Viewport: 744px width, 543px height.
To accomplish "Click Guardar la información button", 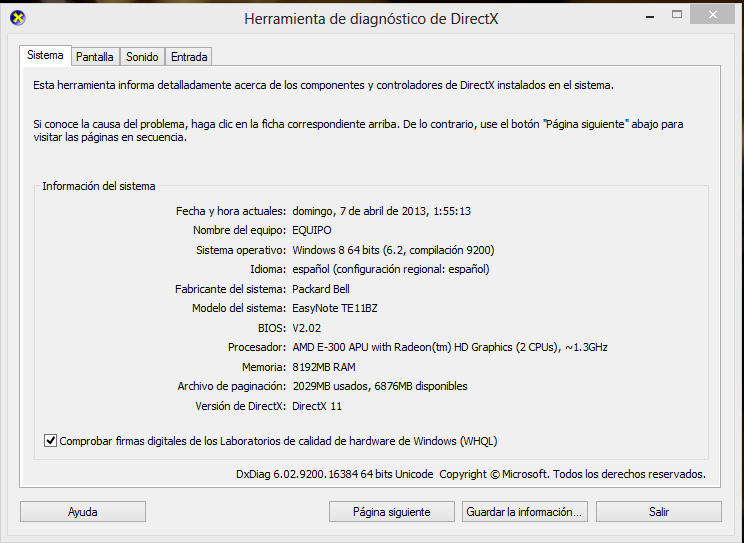I will [x=524, y=512].
